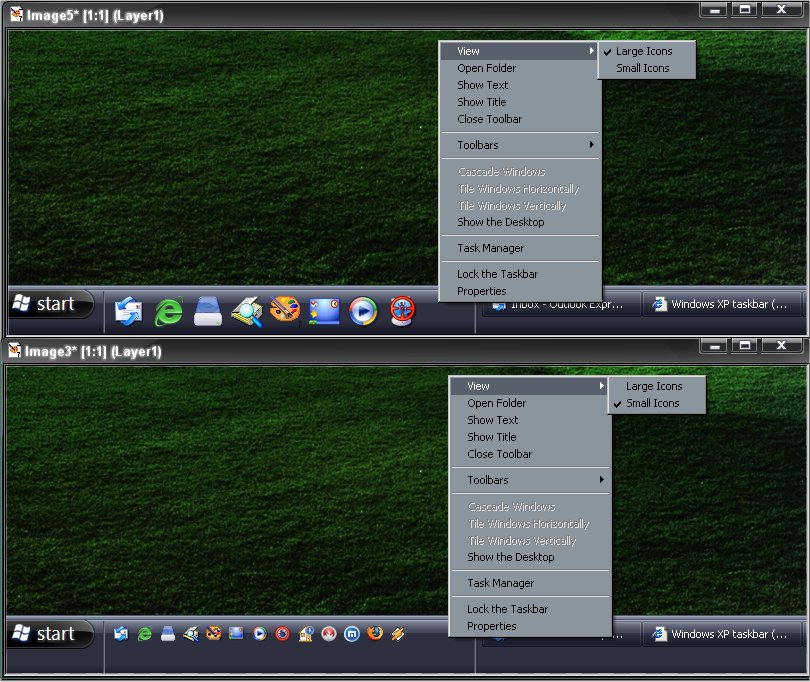Launch Internet Explorer from Quick Launch

pyautogui.click(x=168, y=311)
